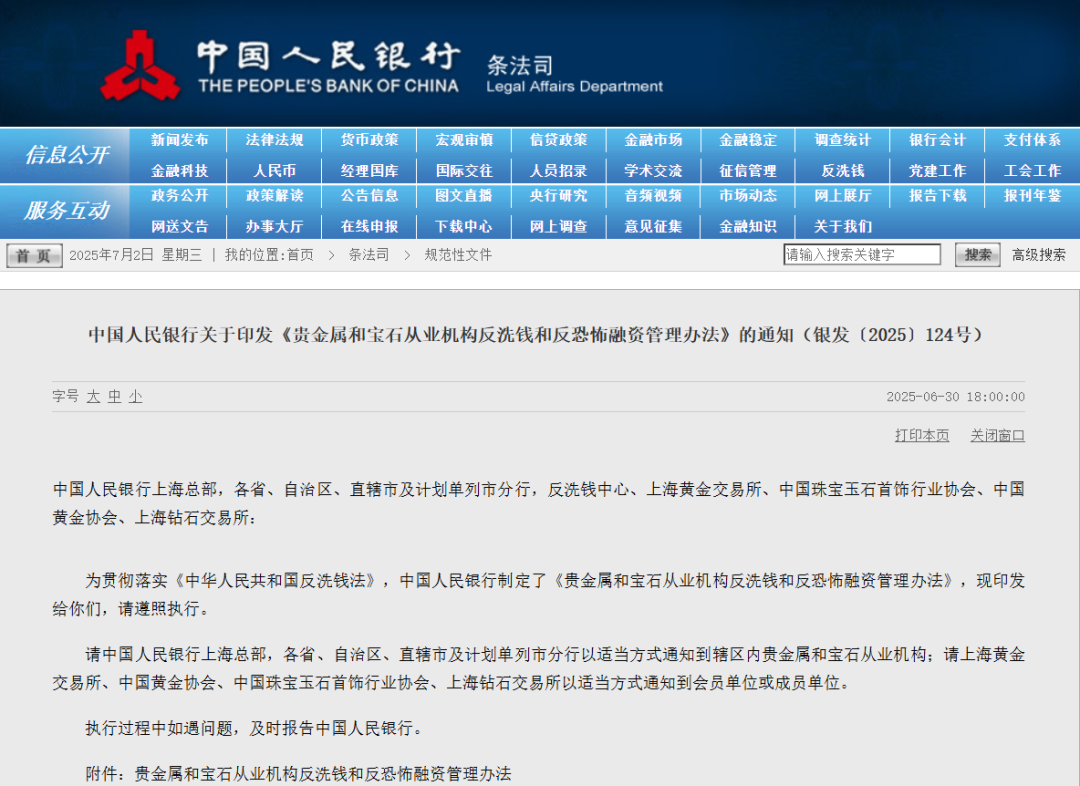
Task: Click the 附件 attachment line text
Action: (x=298, y=774)
